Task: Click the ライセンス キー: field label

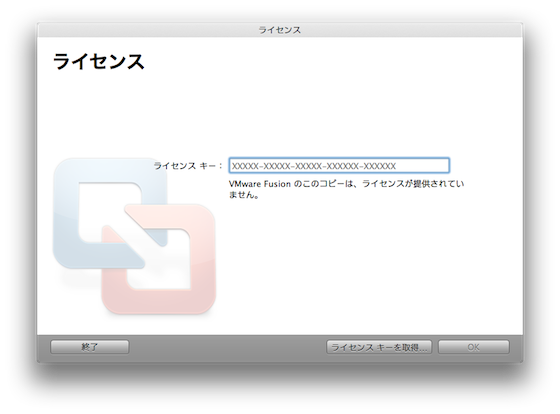Action: (x=188, y=166)
